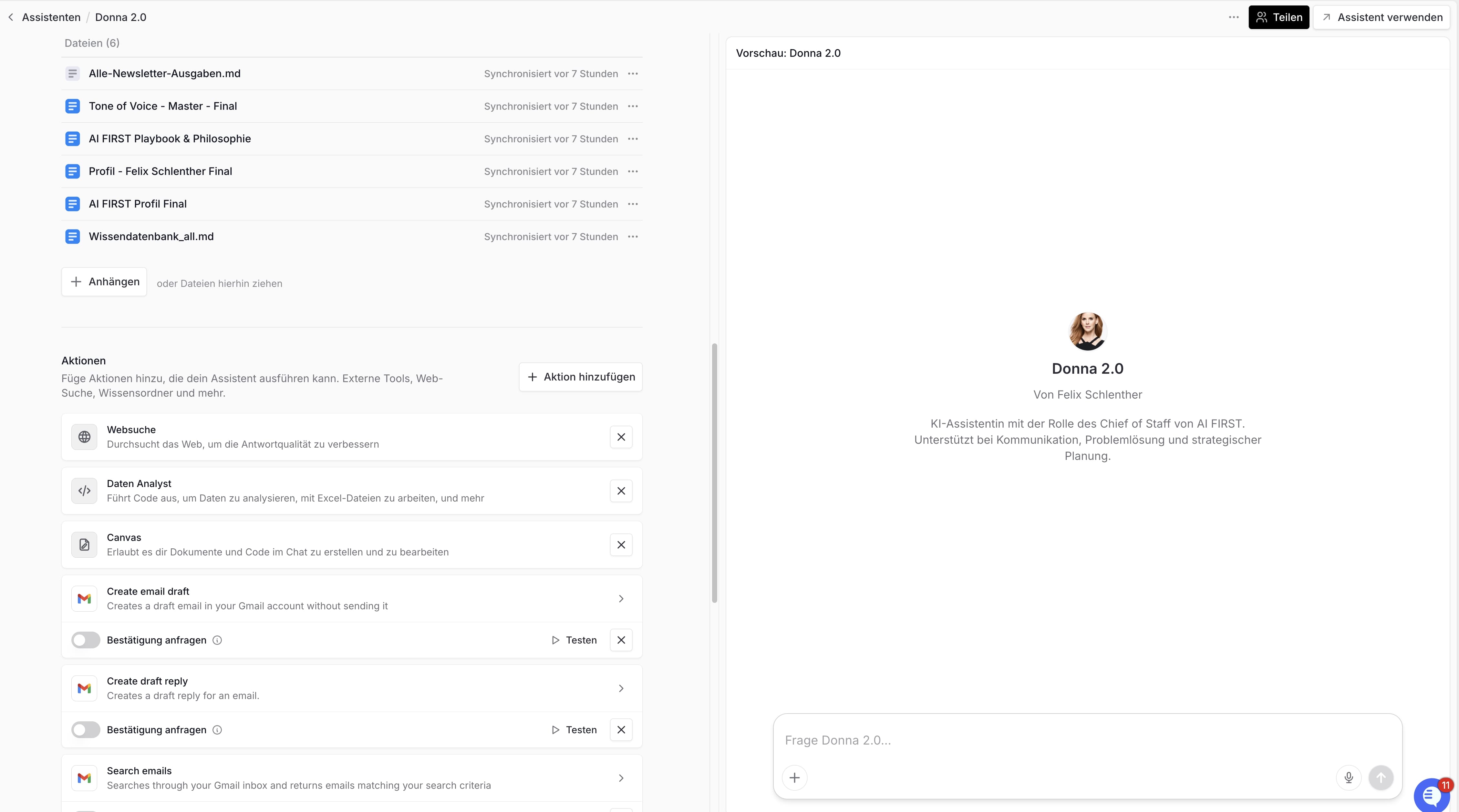Image resolution: width=1459 pixels, height=812 pixels.
Task: Remove the Canvas action
Action: point(621,544)
